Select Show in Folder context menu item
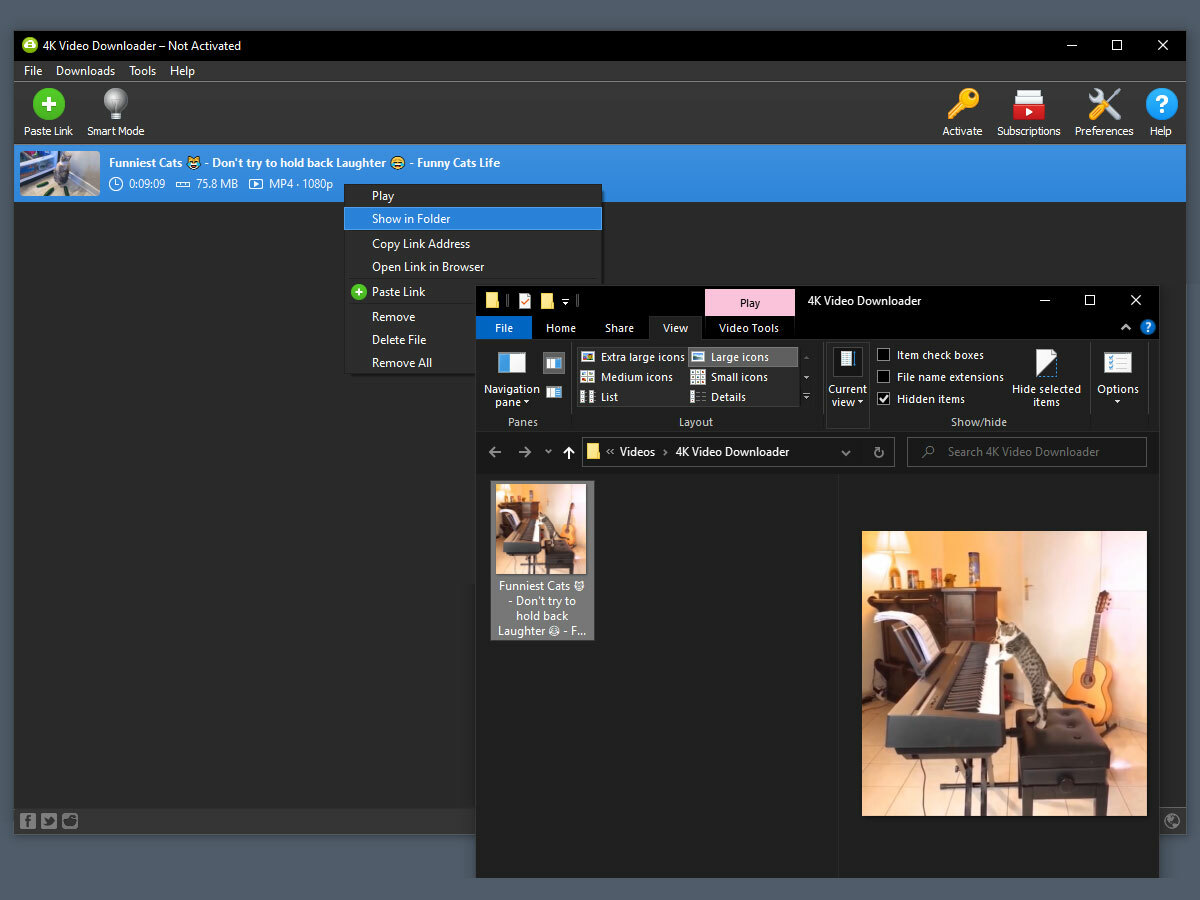 click(x=473, y=219)
